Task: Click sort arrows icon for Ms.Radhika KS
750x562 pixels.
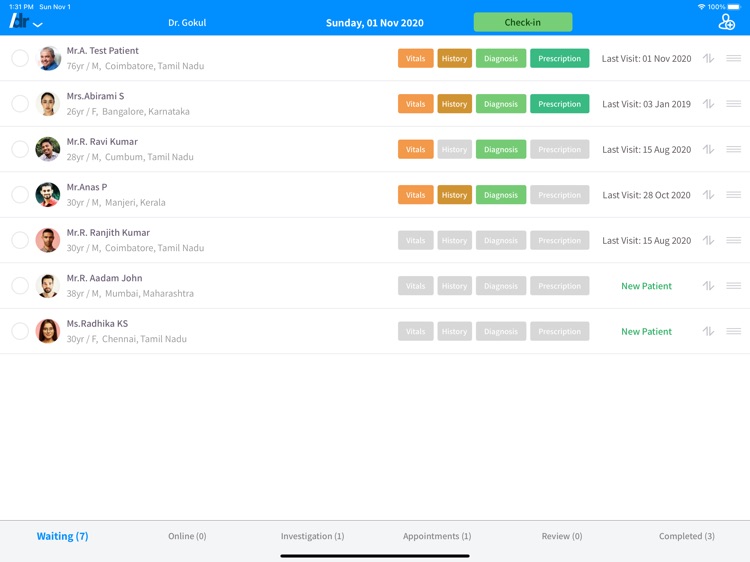Action: (x=708, y=331)
